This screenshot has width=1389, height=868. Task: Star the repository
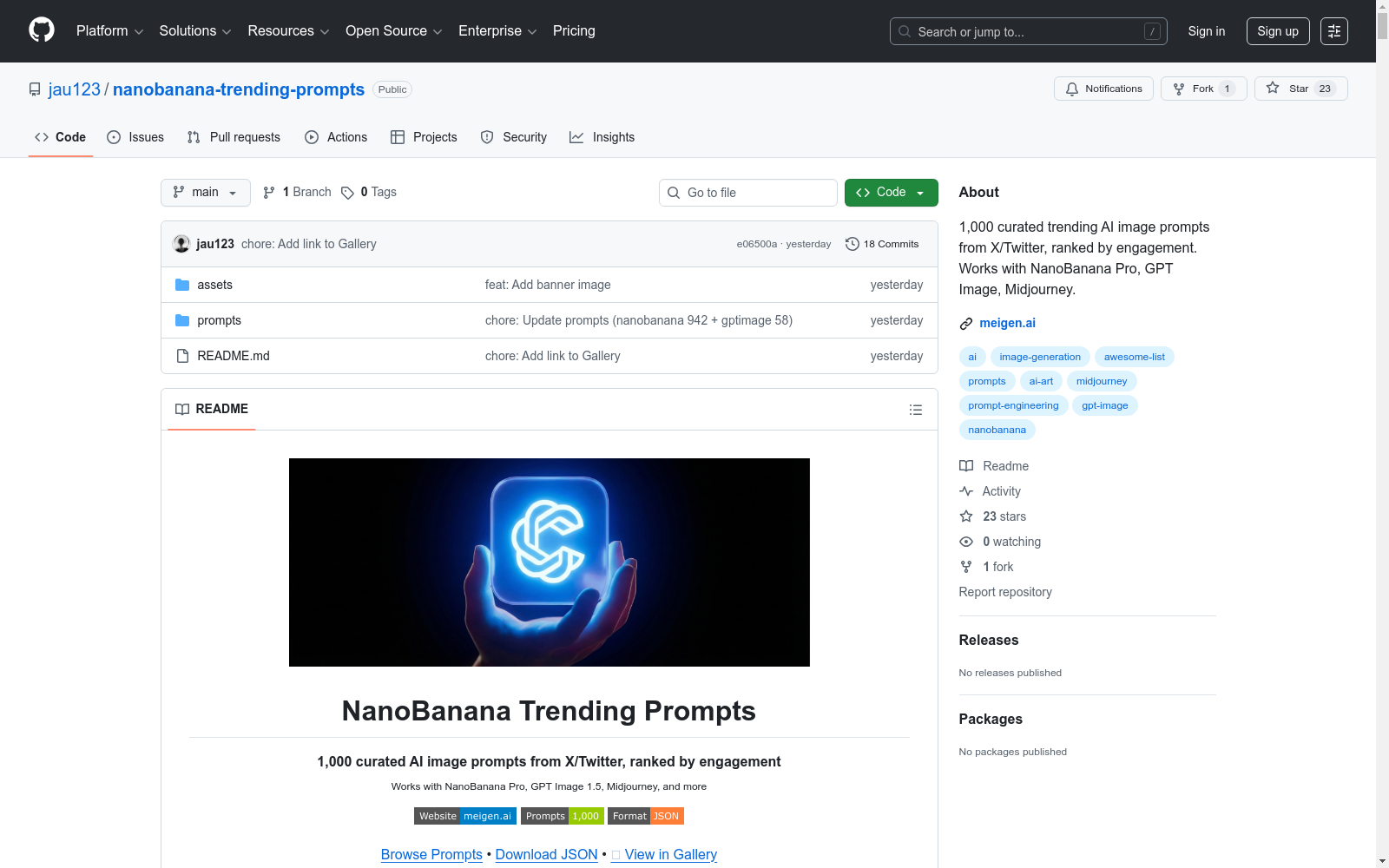[1300, 89]
